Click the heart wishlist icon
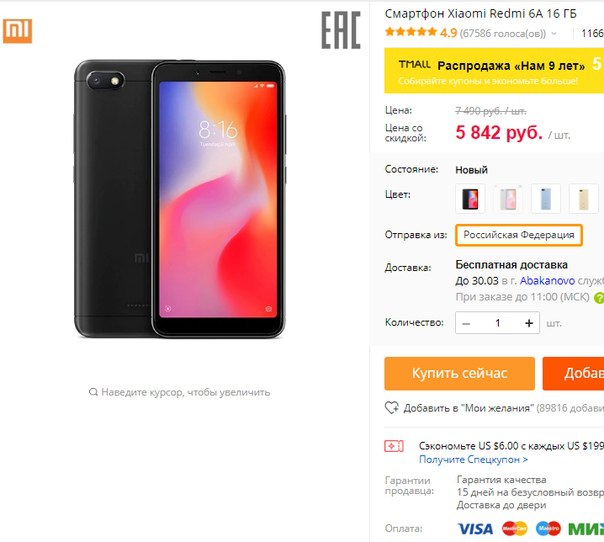The image size is (604, 542). click(x=392, y=408)
